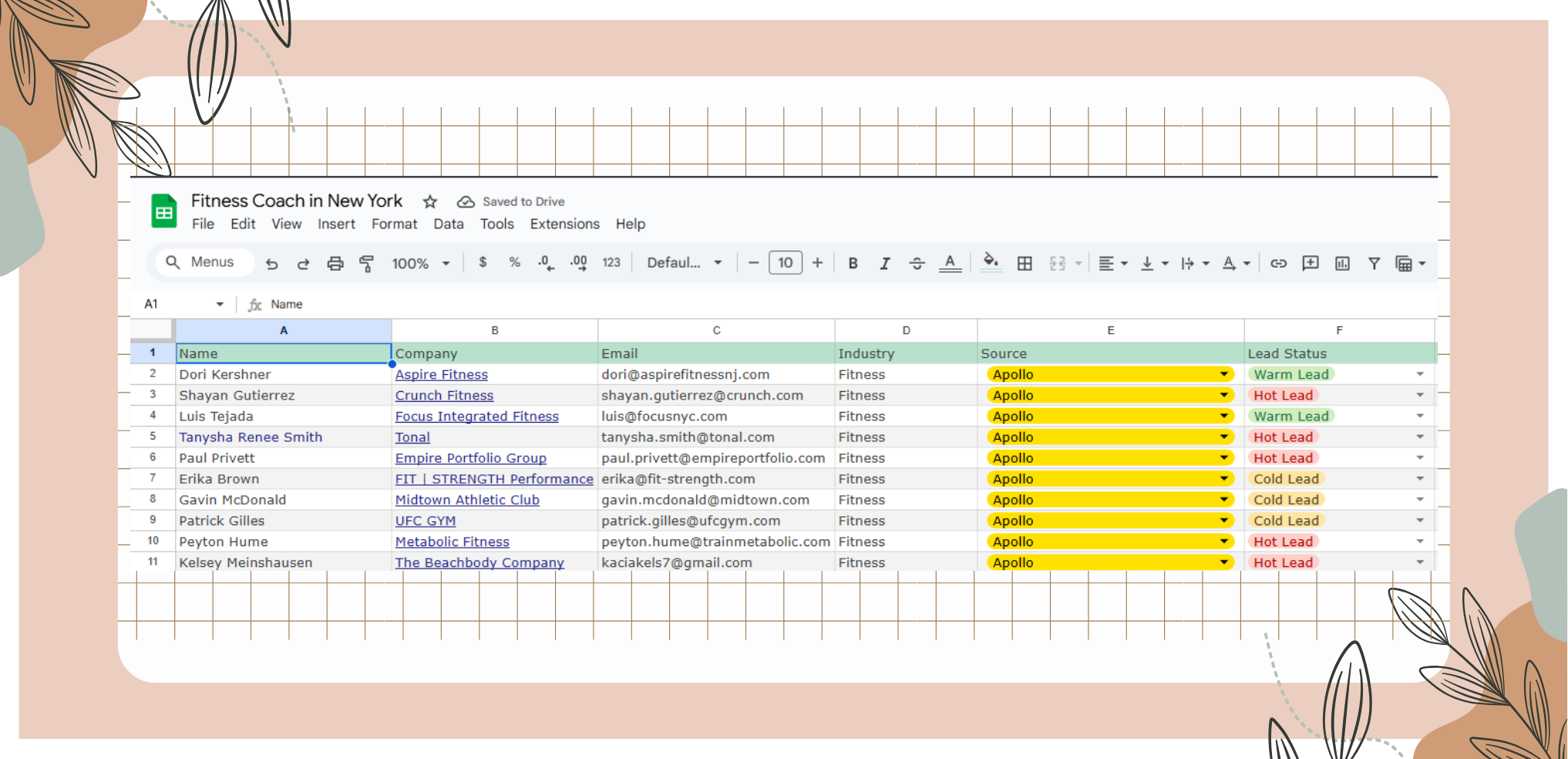Open the Text rotation dropdown
Screen dimensions: 1568x759
click(x=1237, y=264)
